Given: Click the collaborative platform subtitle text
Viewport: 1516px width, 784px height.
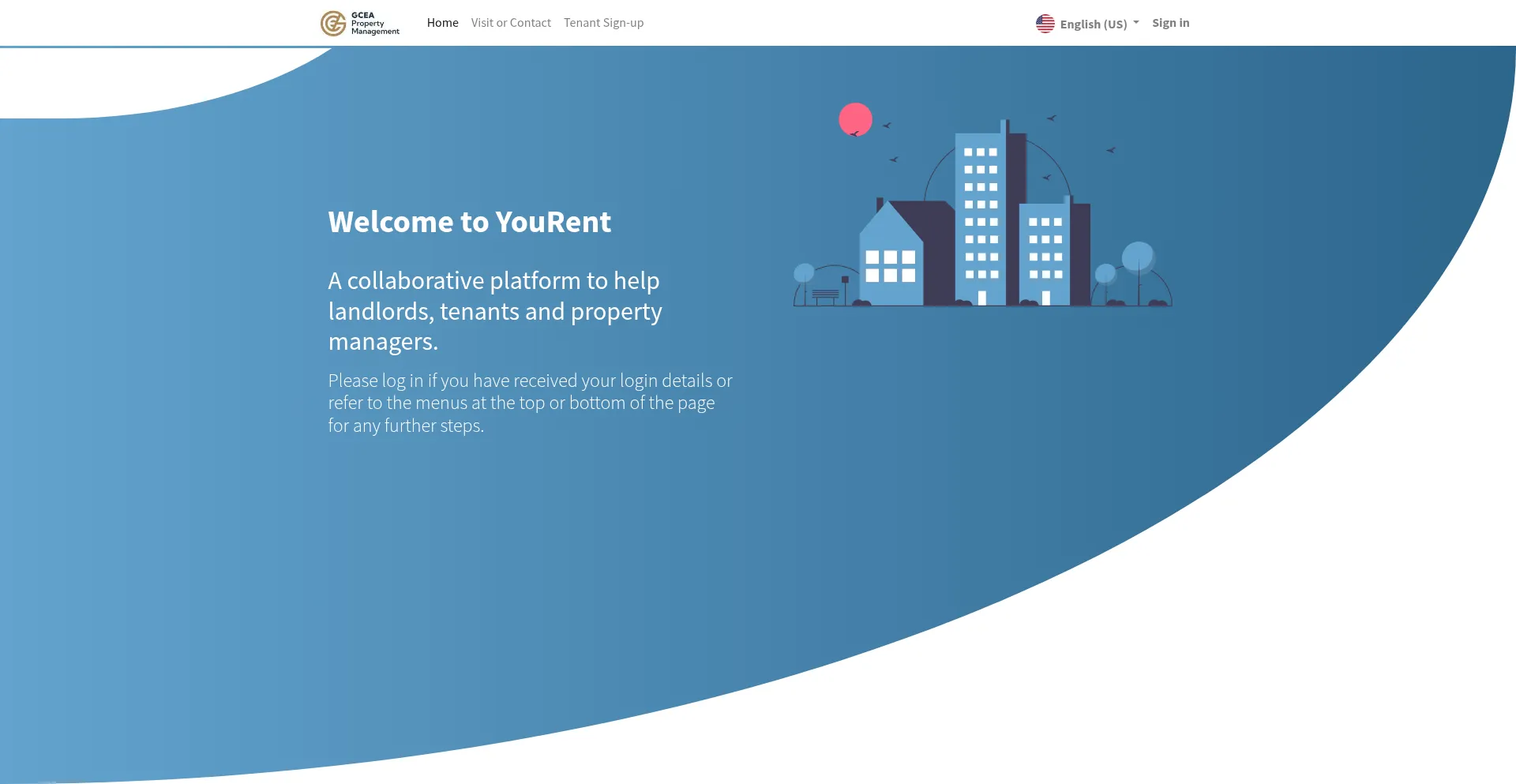Looking at the screenshot, I should 495,311.
